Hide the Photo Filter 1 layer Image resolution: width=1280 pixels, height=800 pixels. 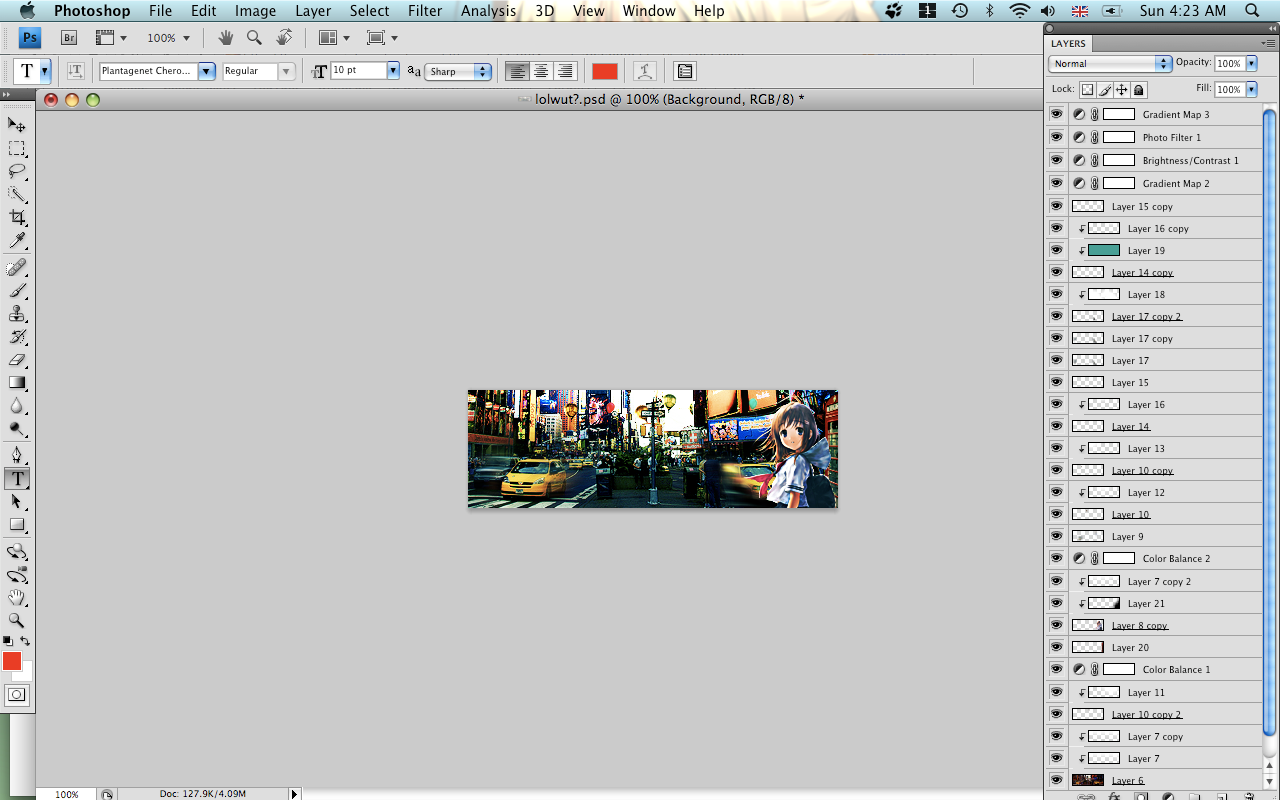click(1056, 137)
